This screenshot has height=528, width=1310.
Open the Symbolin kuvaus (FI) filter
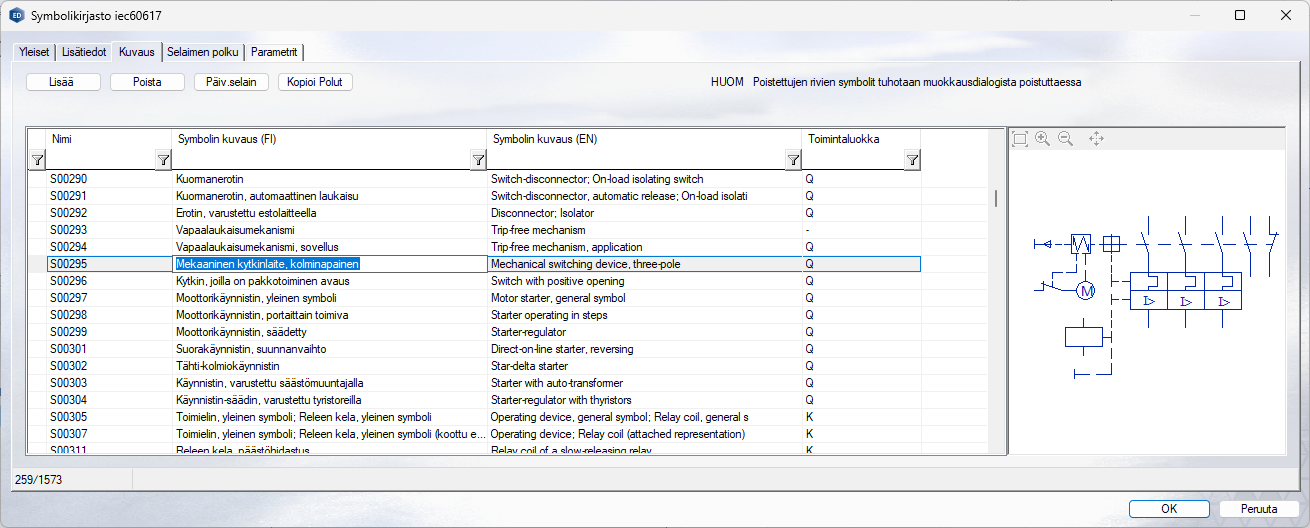tap(477, 159)
